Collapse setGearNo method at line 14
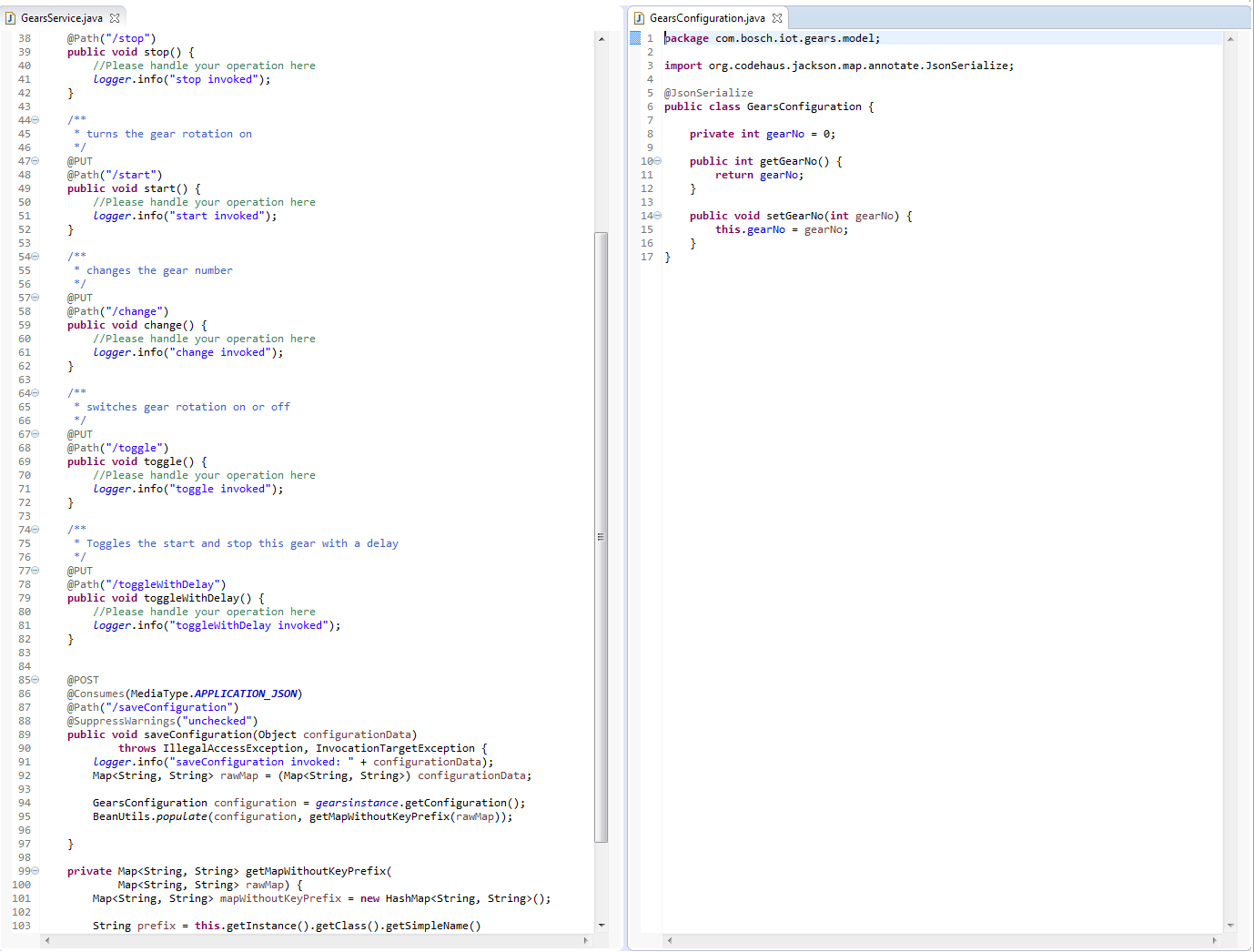This screenshot has width=1254, height=952. click(x=658, y=216)
